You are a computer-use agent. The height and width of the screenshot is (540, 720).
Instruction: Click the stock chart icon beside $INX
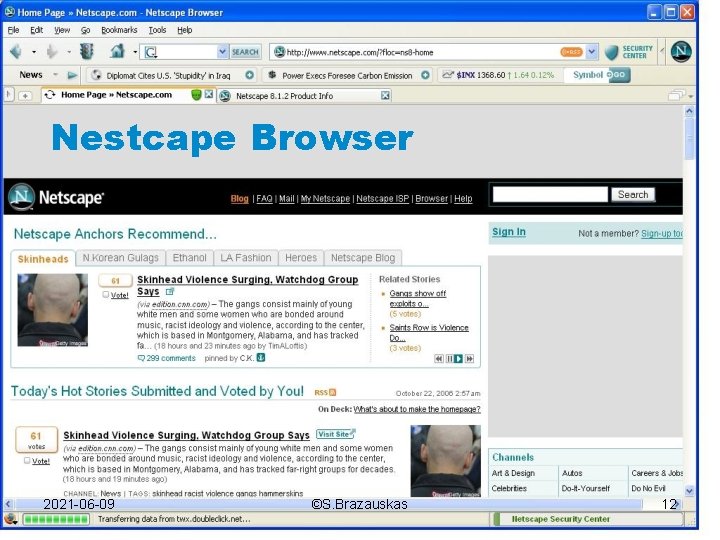pyautogui.click(x=448, y=74)
